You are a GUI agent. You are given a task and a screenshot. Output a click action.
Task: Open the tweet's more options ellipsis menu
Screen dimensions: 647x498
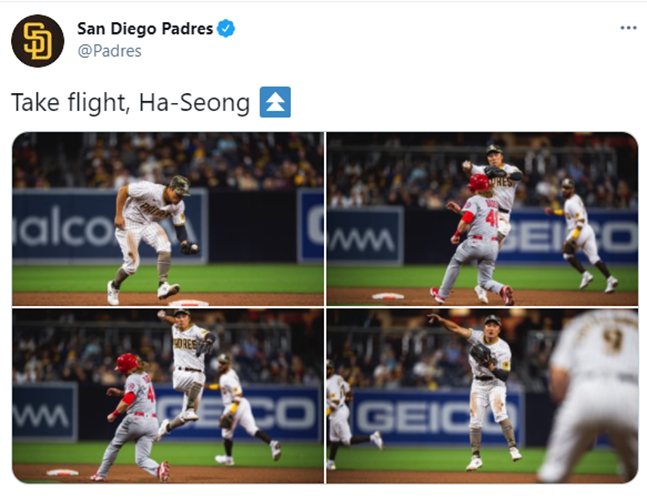click(628, 28)
